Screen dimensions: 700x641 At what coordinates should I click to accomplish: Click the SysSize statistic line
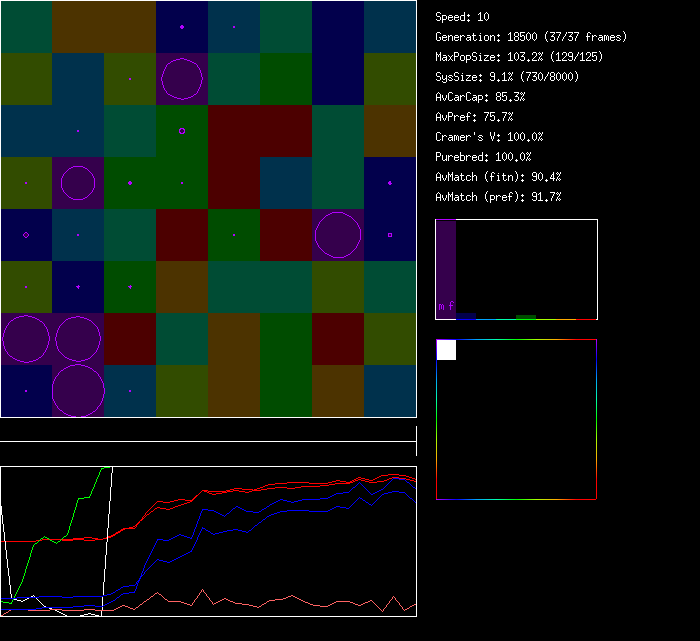(505, 77)
